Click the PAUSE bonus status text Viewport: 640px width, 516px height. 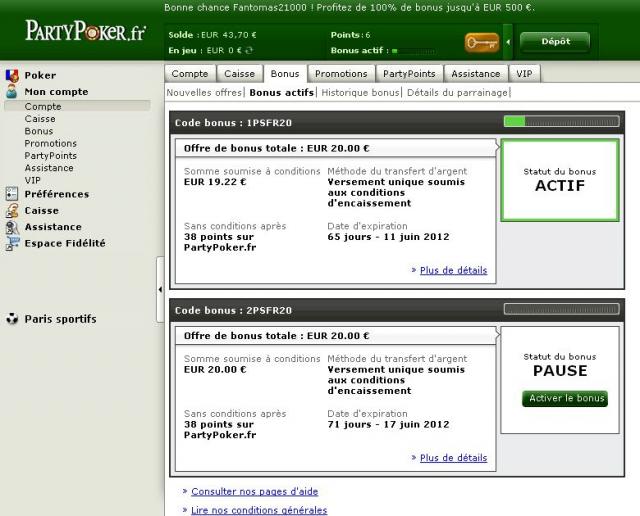pos(560,371)
